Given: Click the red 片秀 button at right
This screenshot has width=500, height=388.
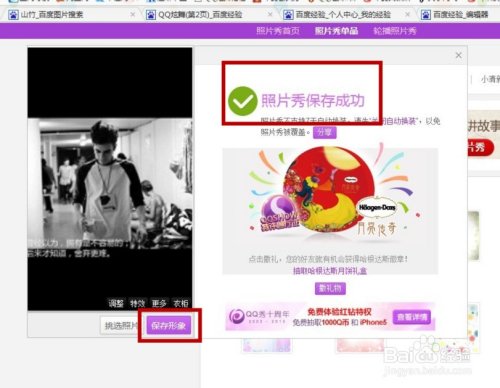Looking at the screenshot, I should pos(480,148).
